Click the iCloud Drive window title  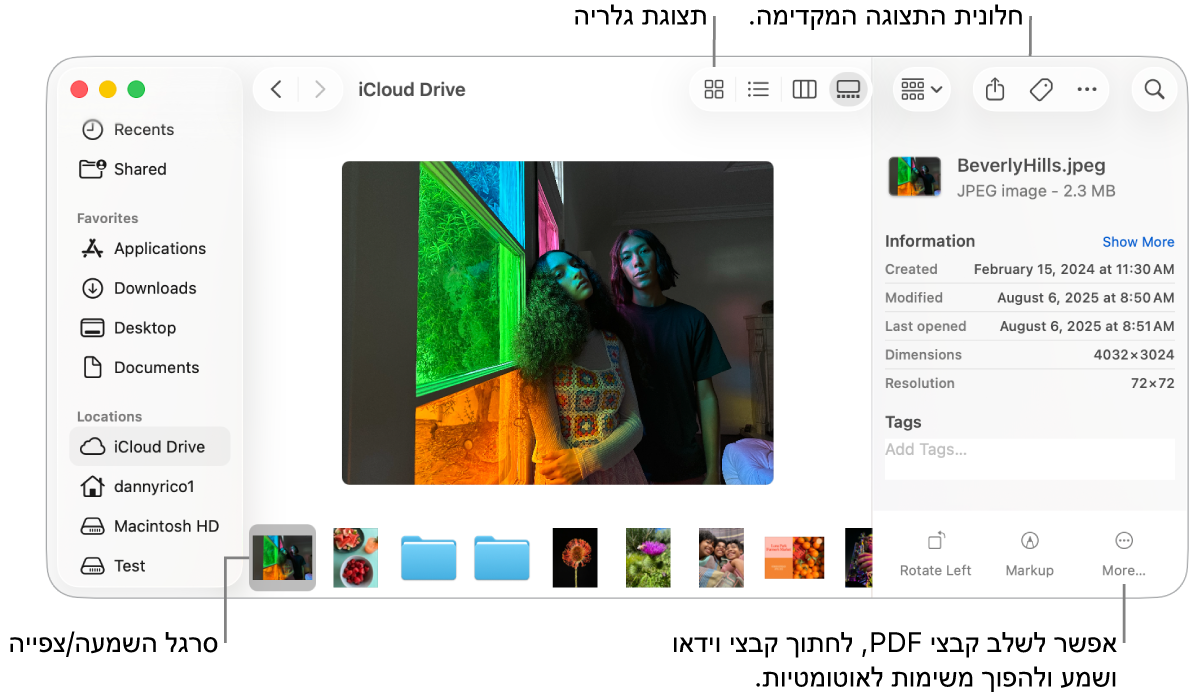pyautogui.click(x=411, y=90)
